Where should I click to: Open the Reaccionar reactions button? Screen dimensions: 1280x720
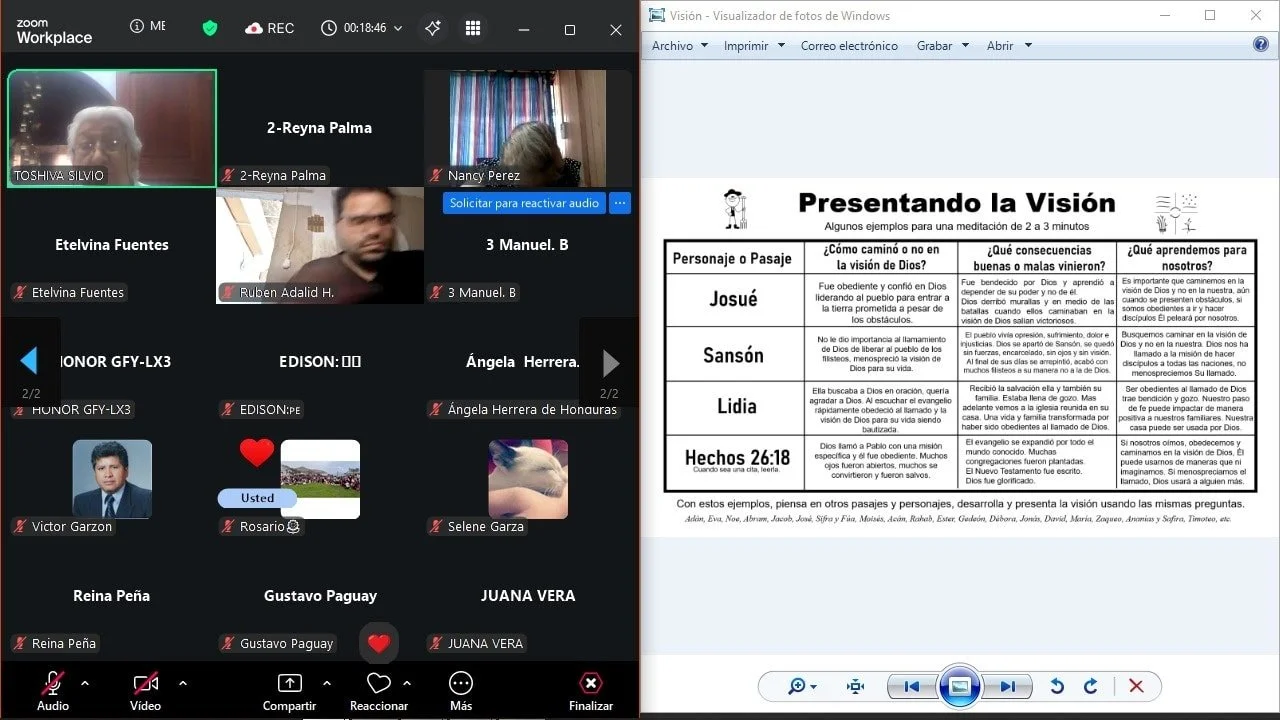coord(378,690)
